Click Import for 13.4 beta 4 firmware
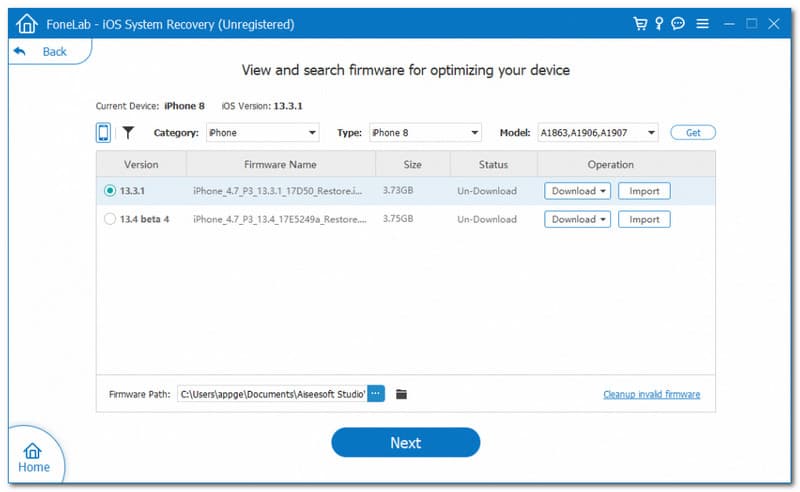This screenshot has width=800, height=492. tap(644, 219)
